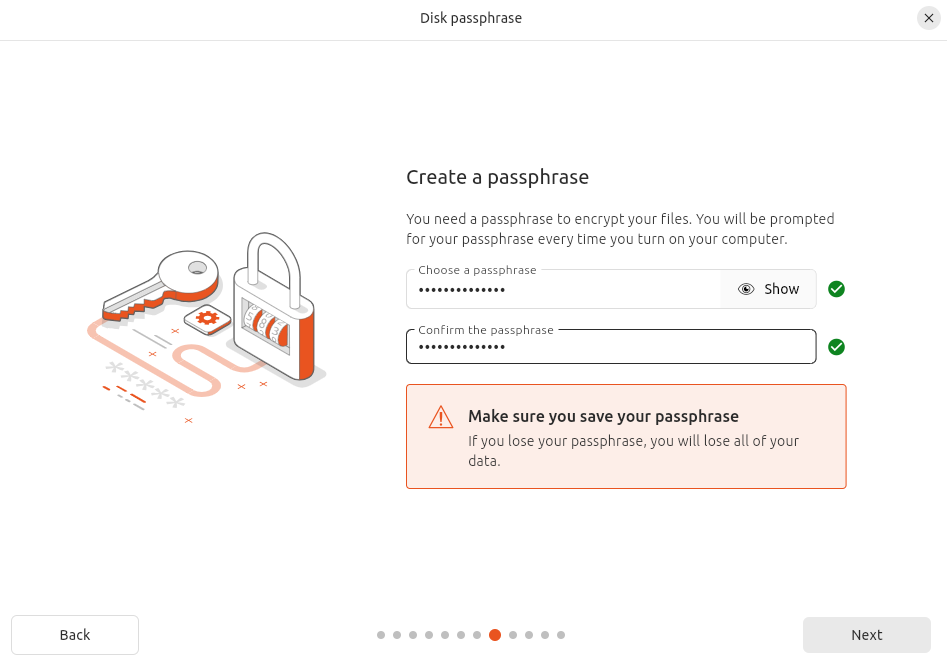Click the dot right after the orange one
947x663 pixels.
tap(512, 635)
